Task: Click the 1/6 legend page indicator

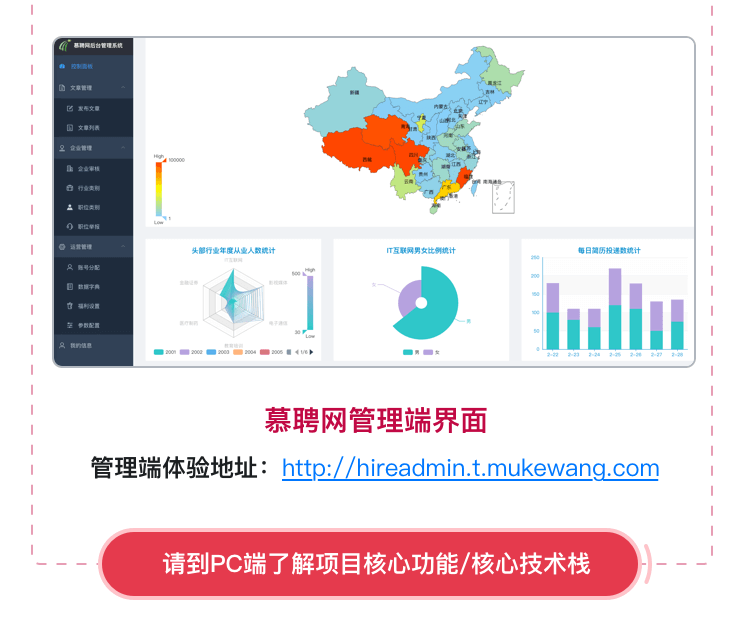Action: point(304,352)
